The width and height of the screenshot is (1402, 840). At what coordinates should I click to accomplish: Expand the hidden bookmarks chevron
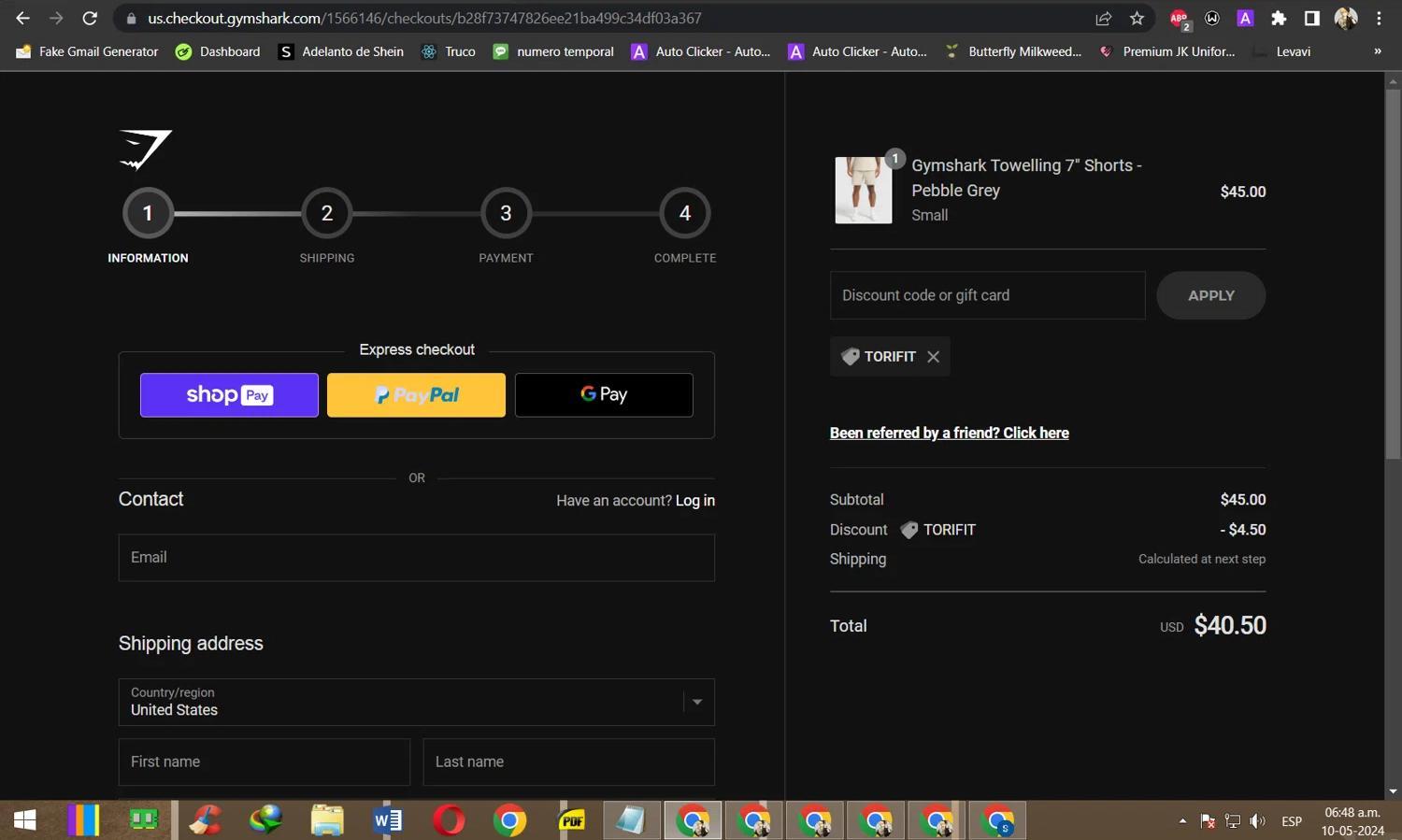[x=1377, y=51]
